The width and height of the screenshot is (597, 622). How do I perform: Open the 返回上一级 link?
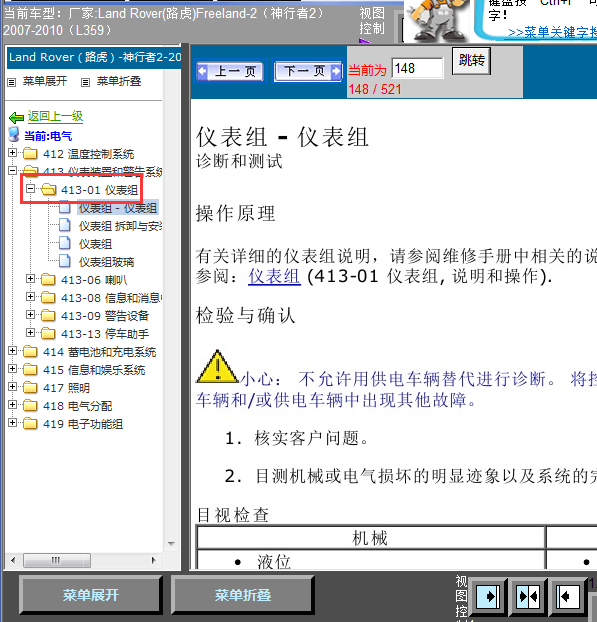point(55,116)
